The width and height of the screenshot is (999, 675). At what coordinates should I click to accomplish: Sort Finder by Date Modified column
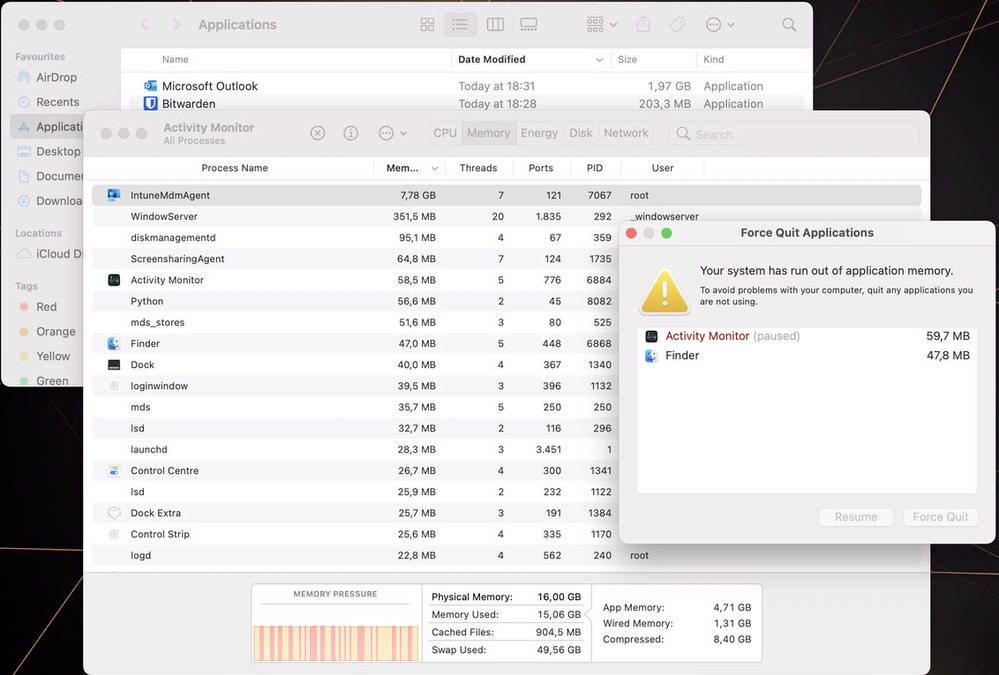530,59
